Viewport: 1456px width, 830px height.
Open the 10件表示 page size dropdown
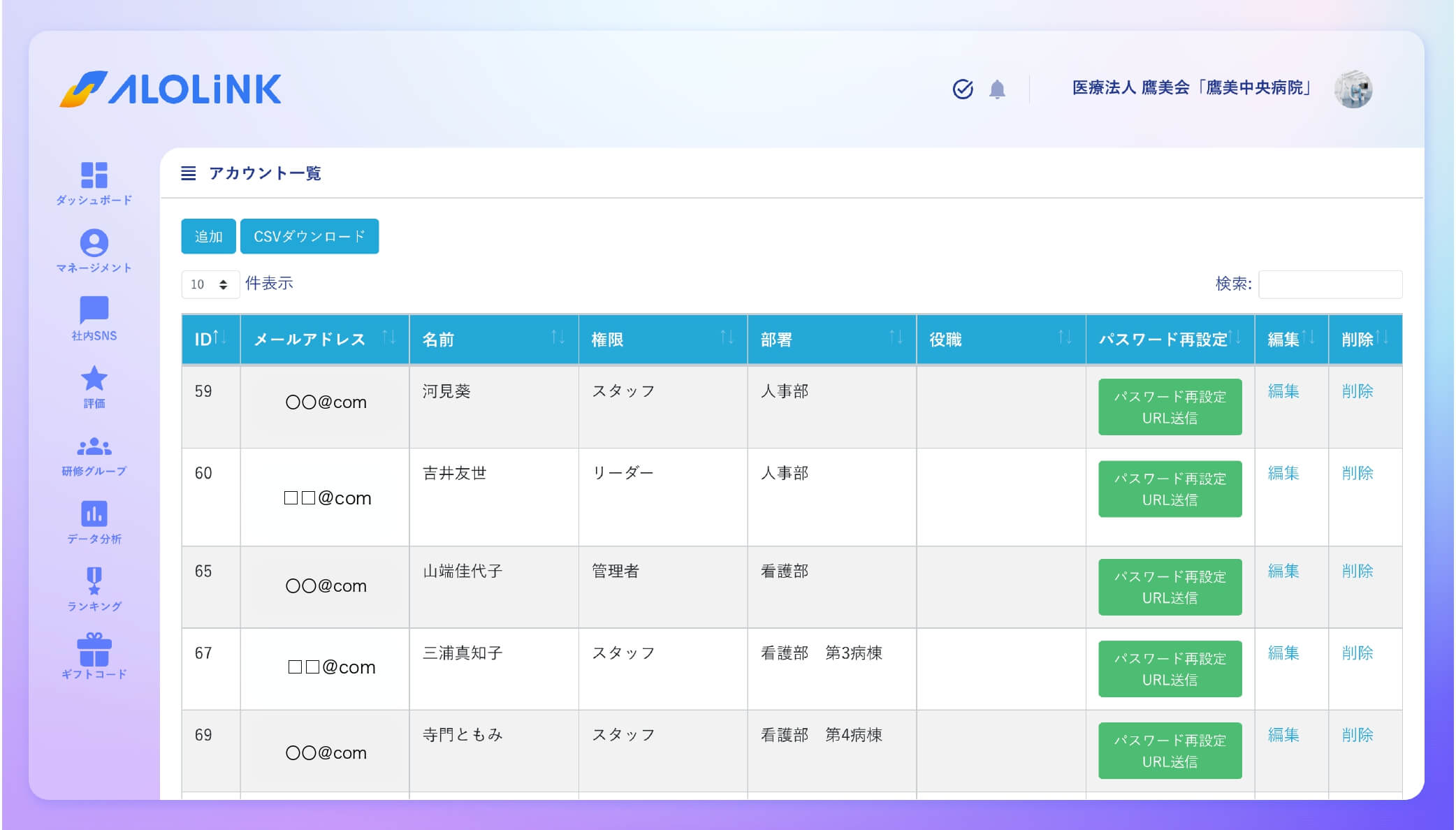[210, 284]
